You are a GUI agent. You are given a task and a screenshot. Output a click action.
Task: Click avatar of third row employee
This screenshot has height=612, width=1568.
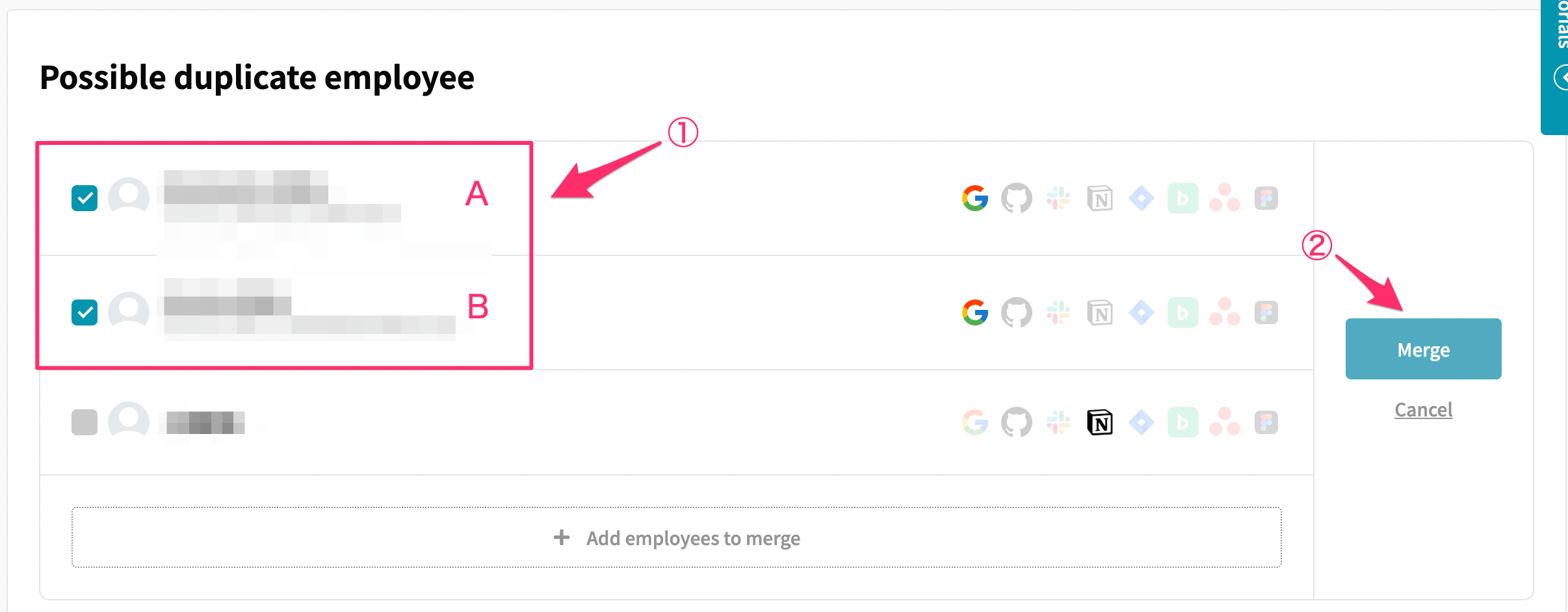coord(129,421)
